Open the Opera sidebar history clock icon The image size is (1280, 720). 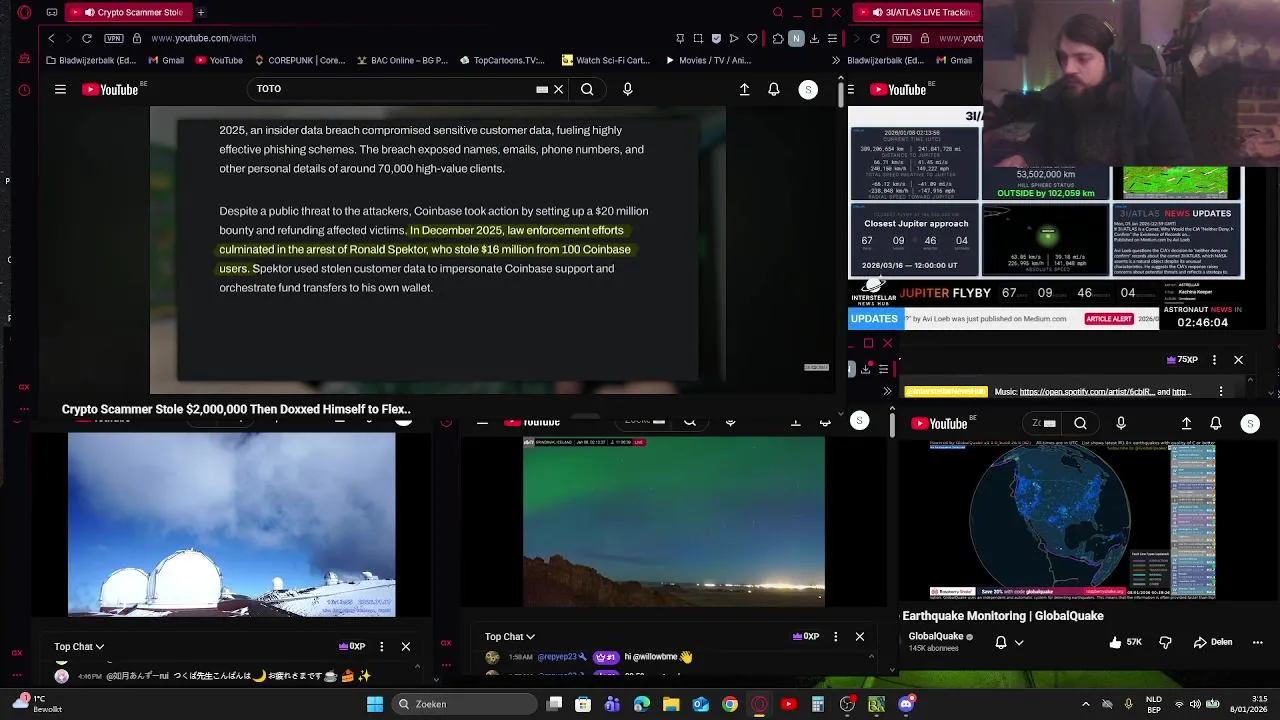(x=24, y=90)
